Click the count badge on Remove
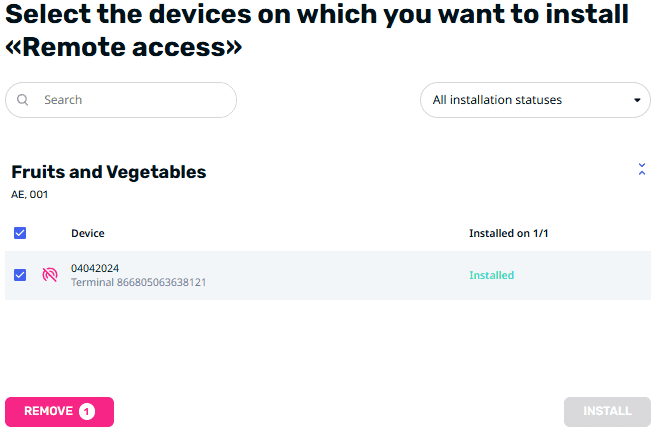Screen dimensions: 655x431 click(x=87, y=411)
